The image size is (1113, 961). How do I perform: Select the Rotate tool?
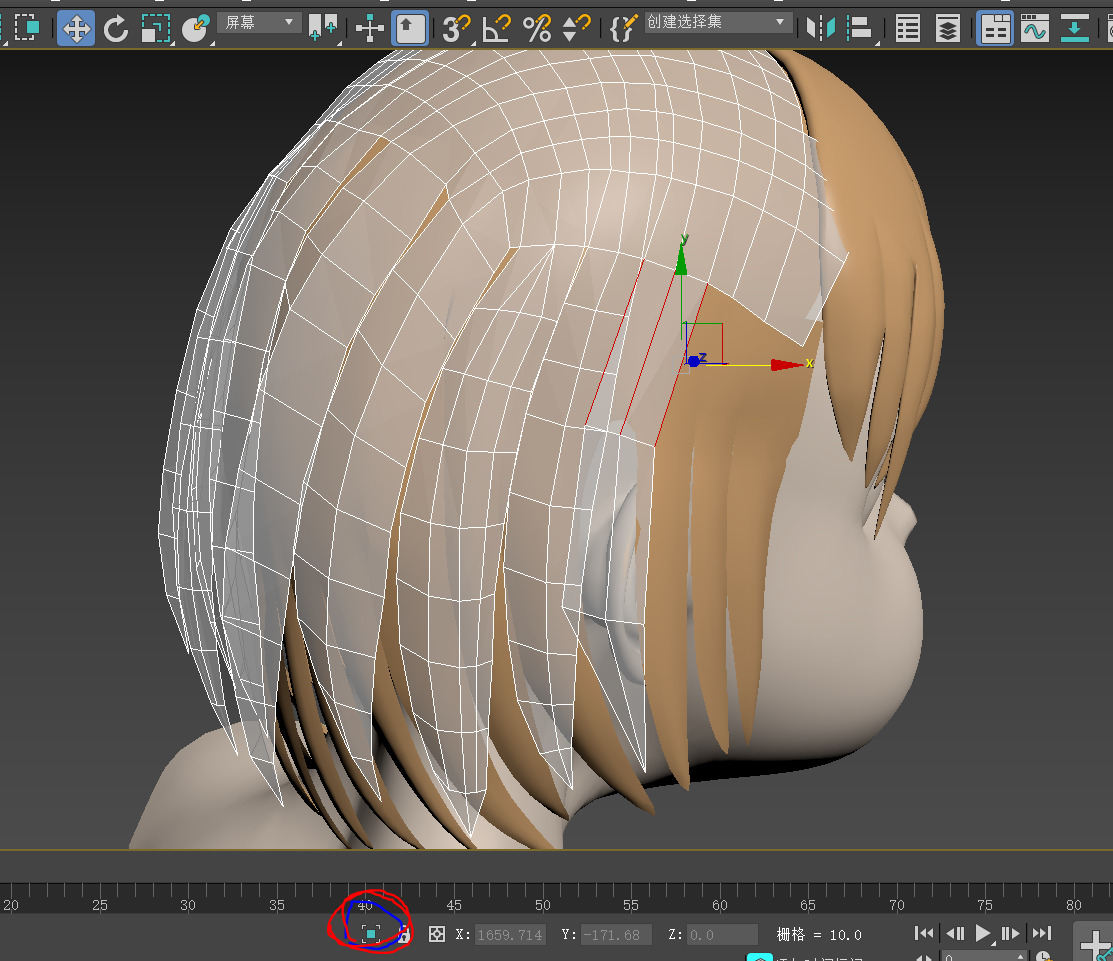tap(116, 28)
